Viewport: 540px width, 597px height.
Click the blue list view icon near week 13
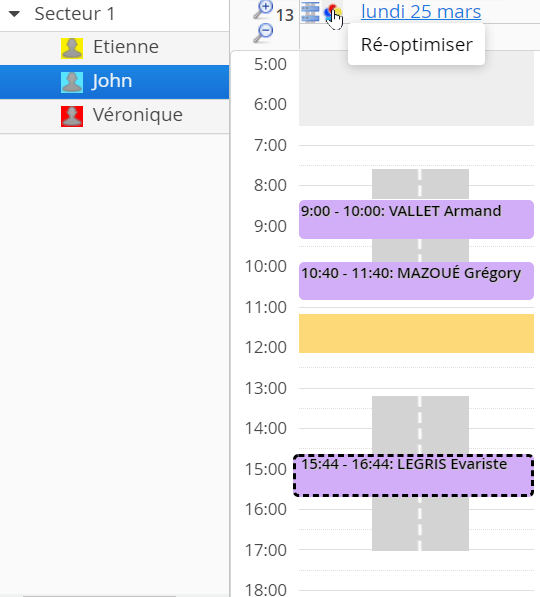310,12
